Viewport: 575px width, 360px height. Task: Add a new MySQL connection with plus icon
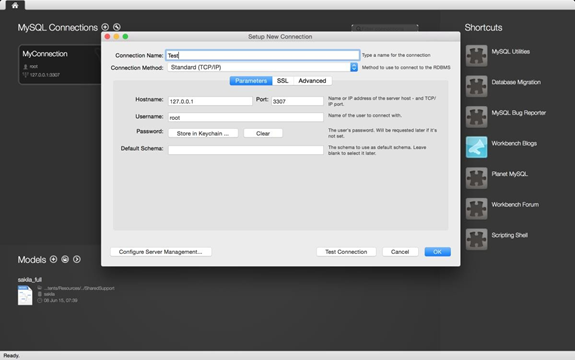pos(105,27)
